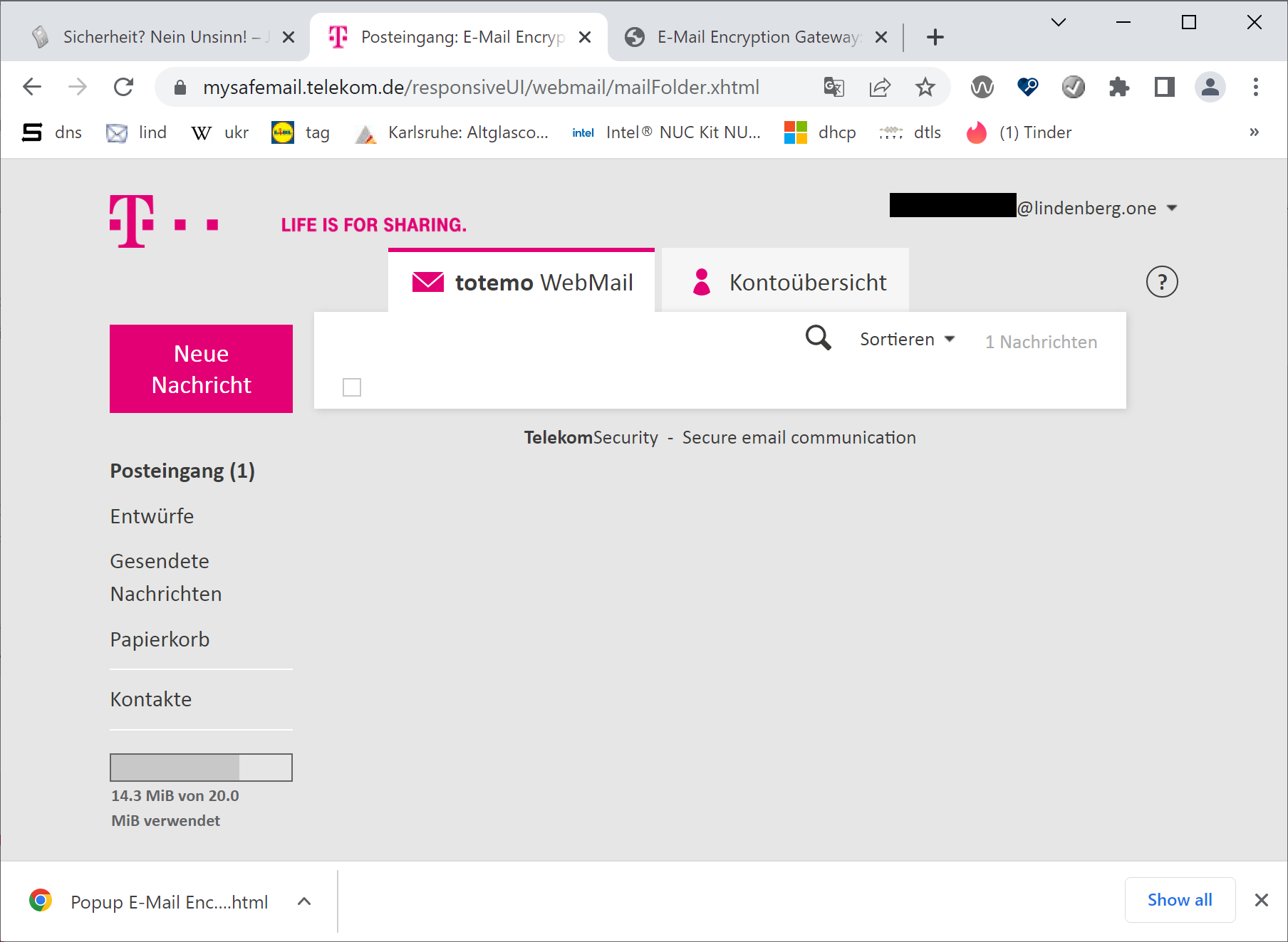Open the Posteingang (1) folder
The width and height of the screenshot is (1288, 942).
tap(182, 471)
